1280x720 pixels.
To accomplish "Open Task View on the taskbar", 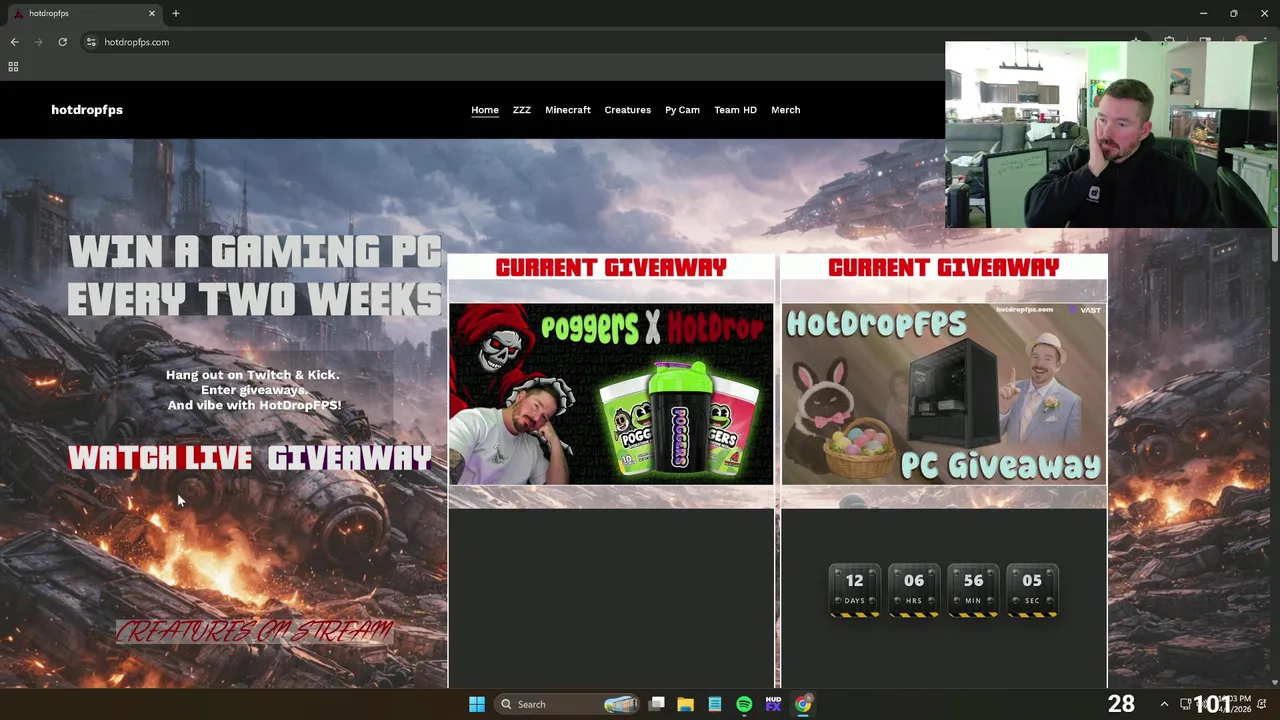I will coord(657,704).
